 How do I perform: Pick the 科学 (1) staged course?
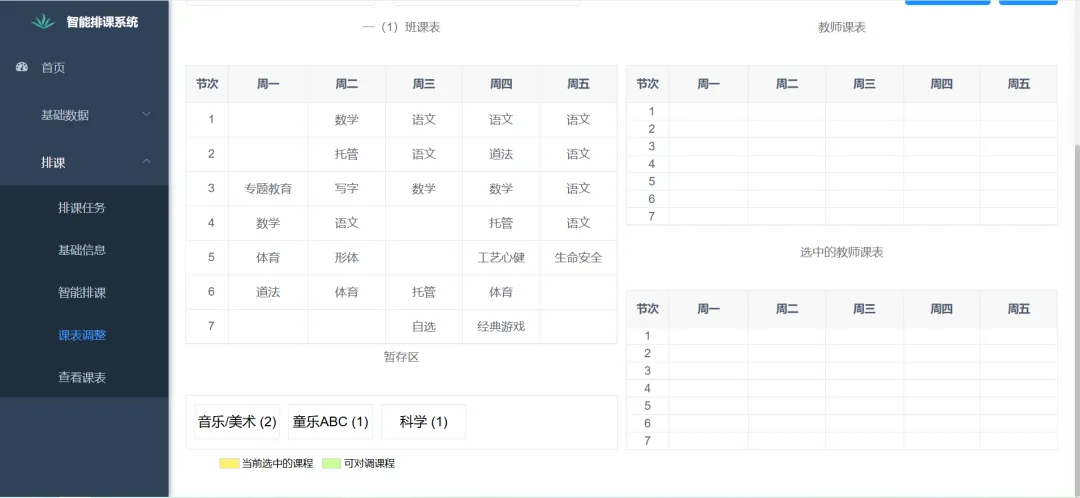point(423,422)
